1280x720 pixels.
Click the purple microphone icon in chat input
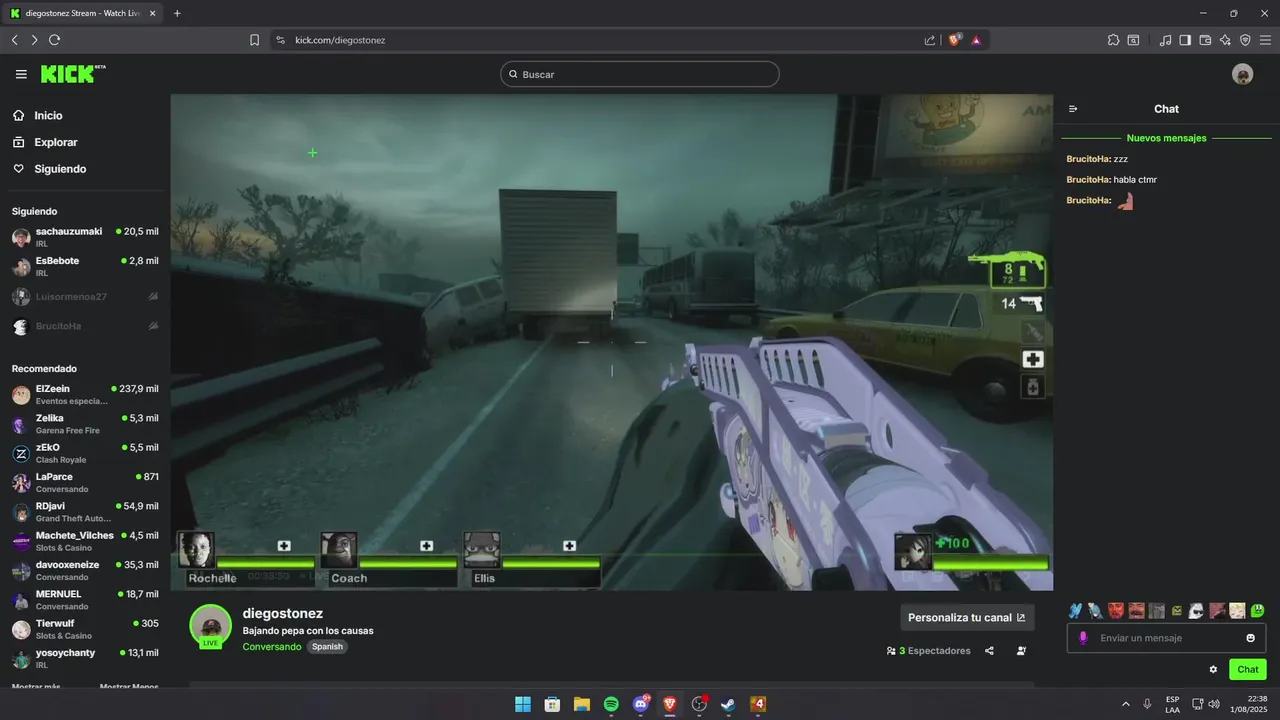pyautogui.click(x=1083, y=638)
